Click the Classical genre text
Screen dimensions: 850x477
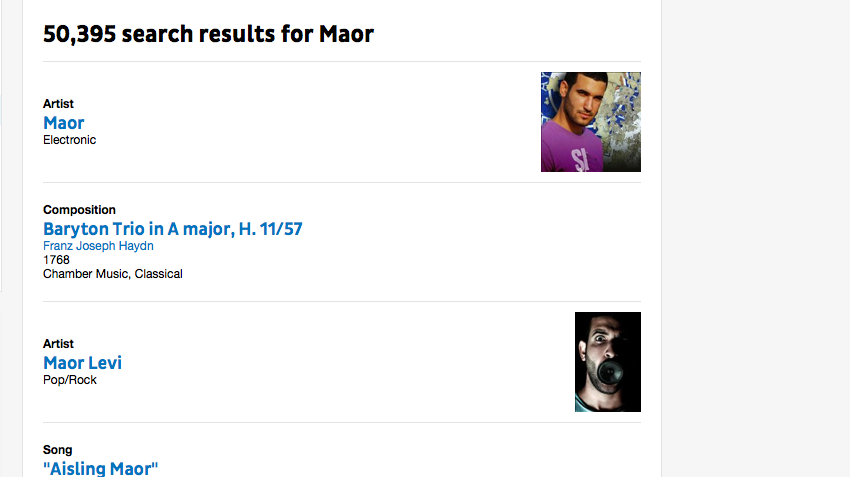click(x=158, y=273)
